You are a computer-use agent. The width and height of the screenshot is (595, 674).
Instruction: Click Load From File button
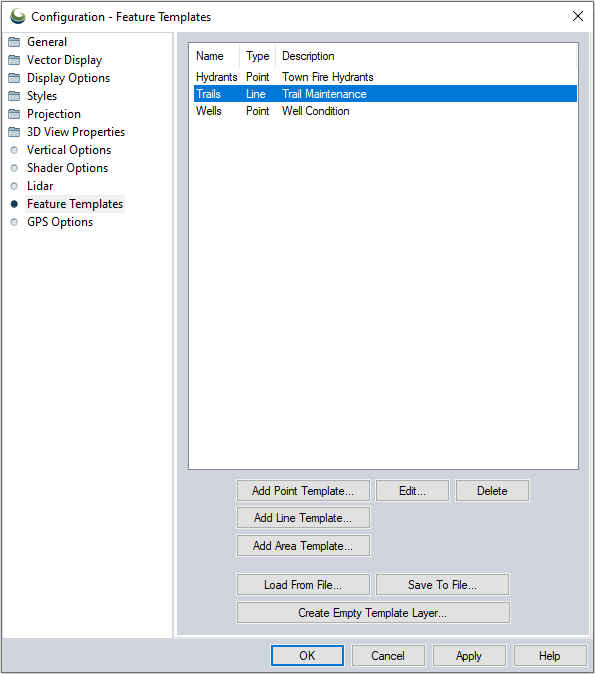coord(303,585)
